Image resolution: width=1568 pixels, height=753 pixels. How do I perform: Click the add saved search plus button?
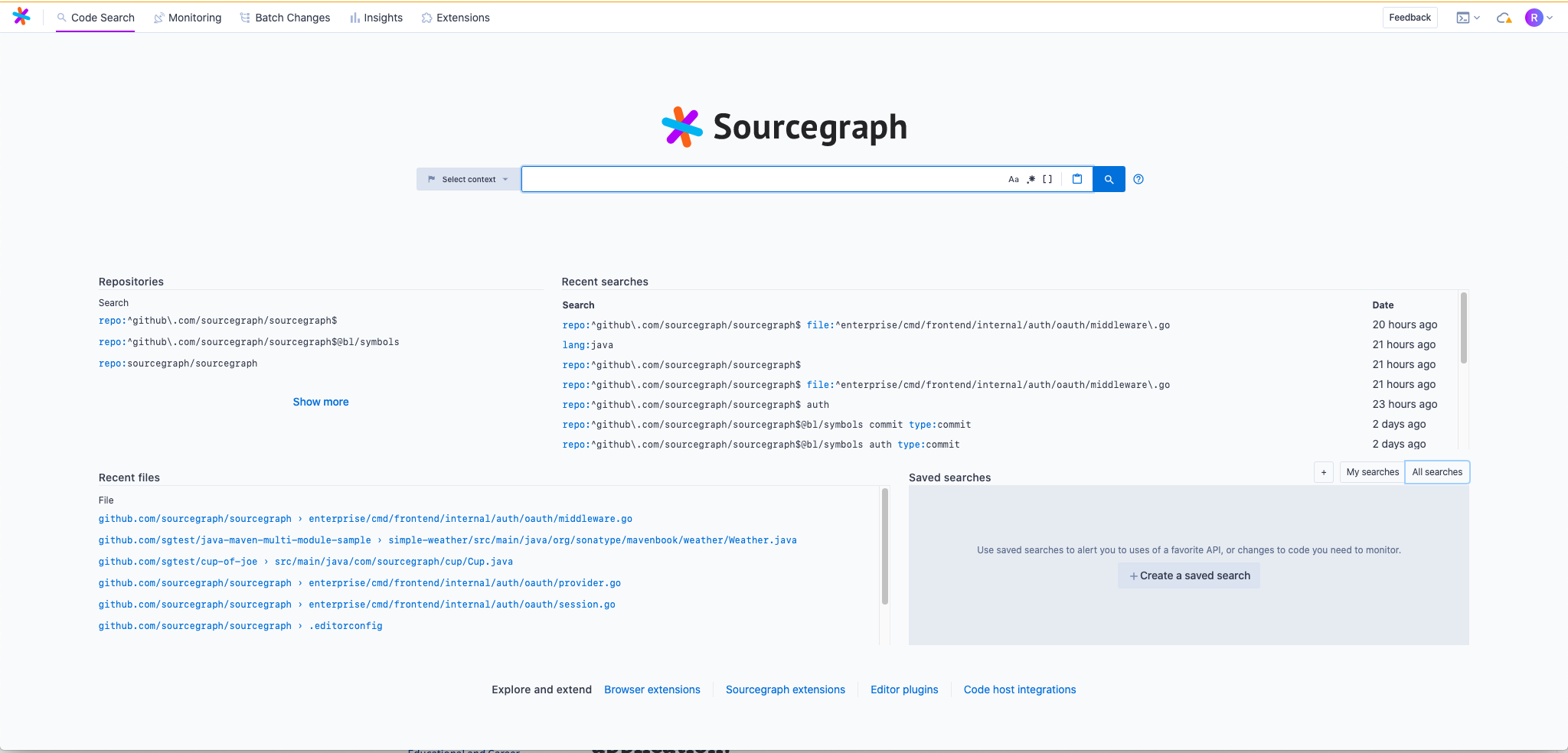[1324, 472]
